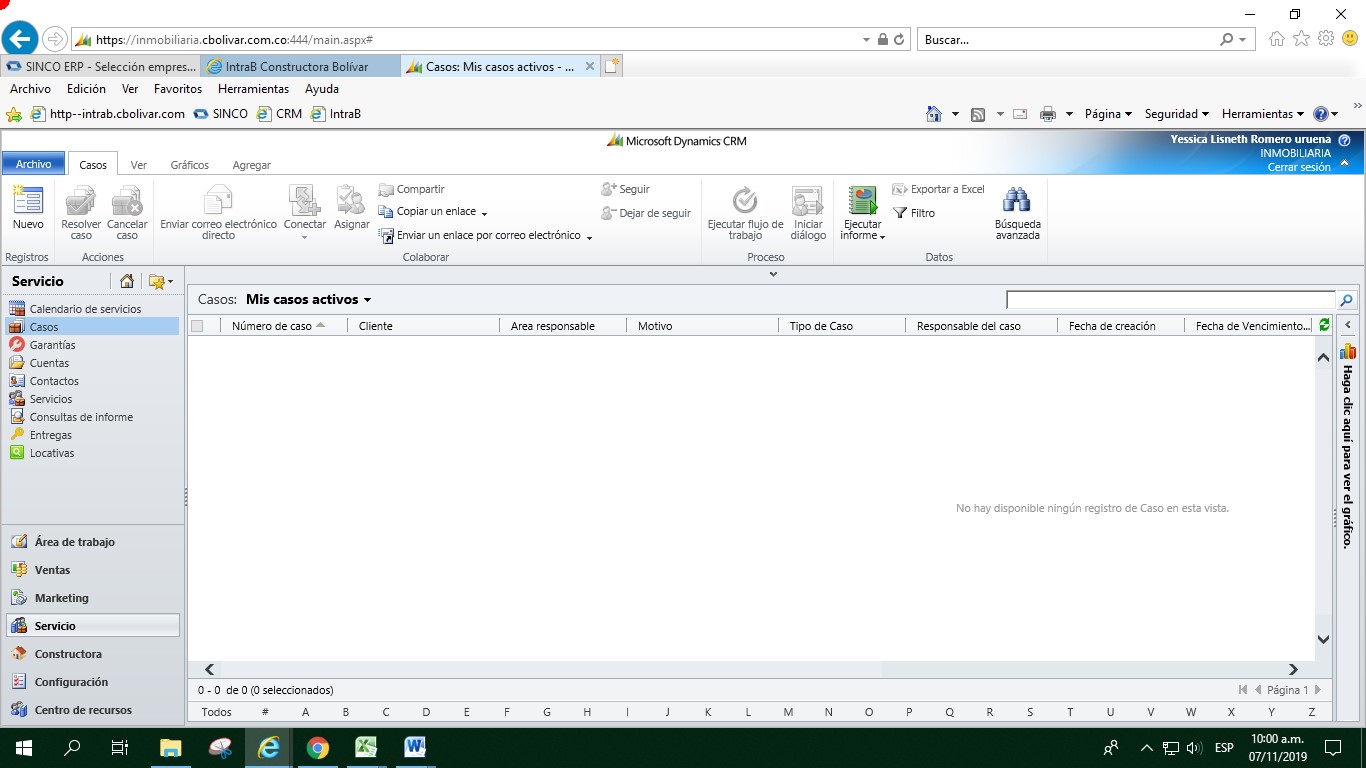Click the Cerrar sesión link
Viewport: 1366px width, 768px height.
(x=1298, y=167)
